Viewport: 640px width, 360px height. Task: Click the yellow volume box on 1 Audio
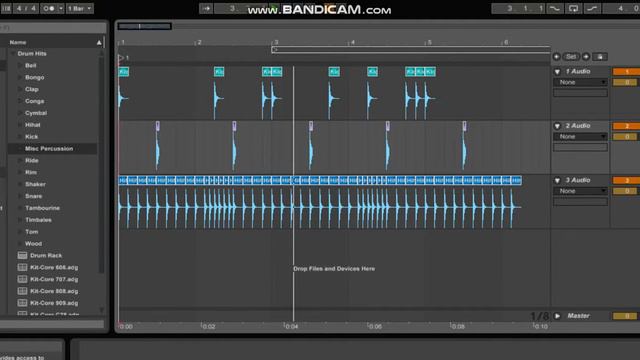click(x=625, y=82)
